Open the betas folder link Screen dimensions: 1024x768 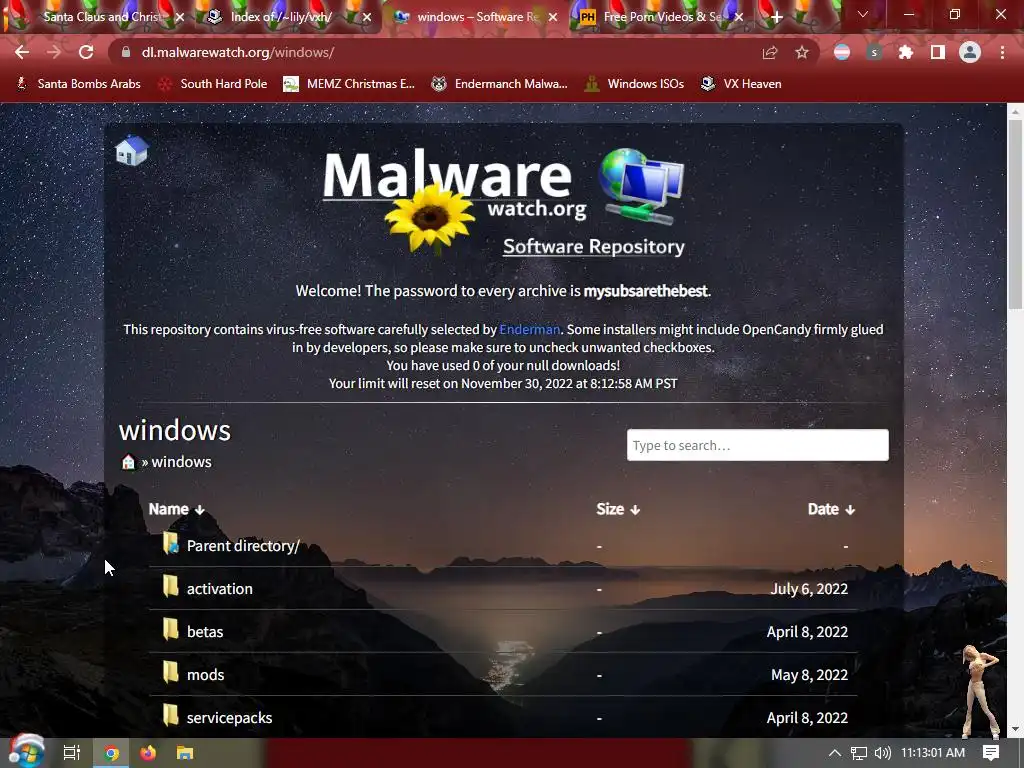click(x=205, y=632)
